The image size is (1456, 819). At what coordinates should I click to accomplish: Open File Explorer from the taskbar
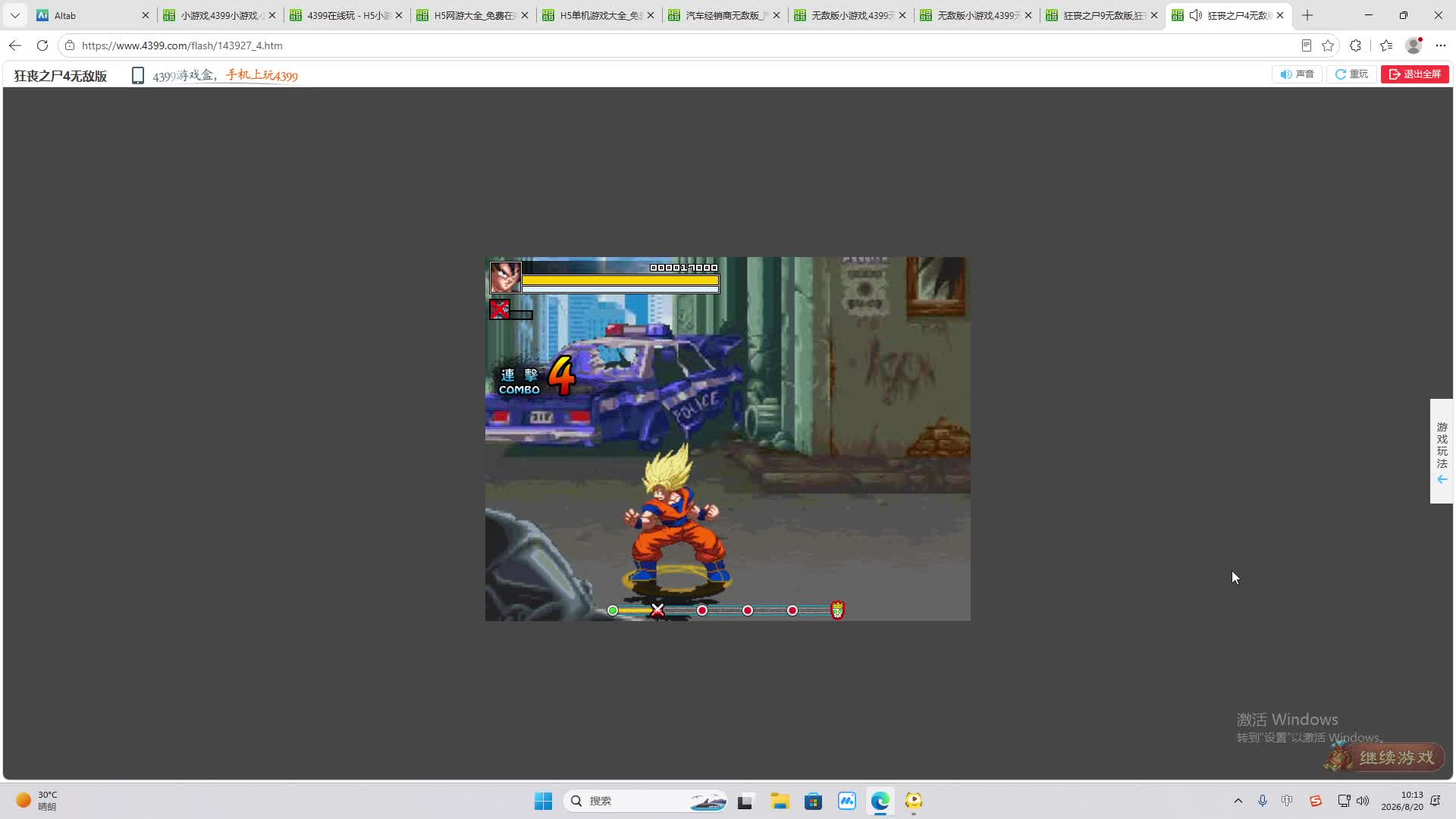pyautogui.click(x=780, y=801)
